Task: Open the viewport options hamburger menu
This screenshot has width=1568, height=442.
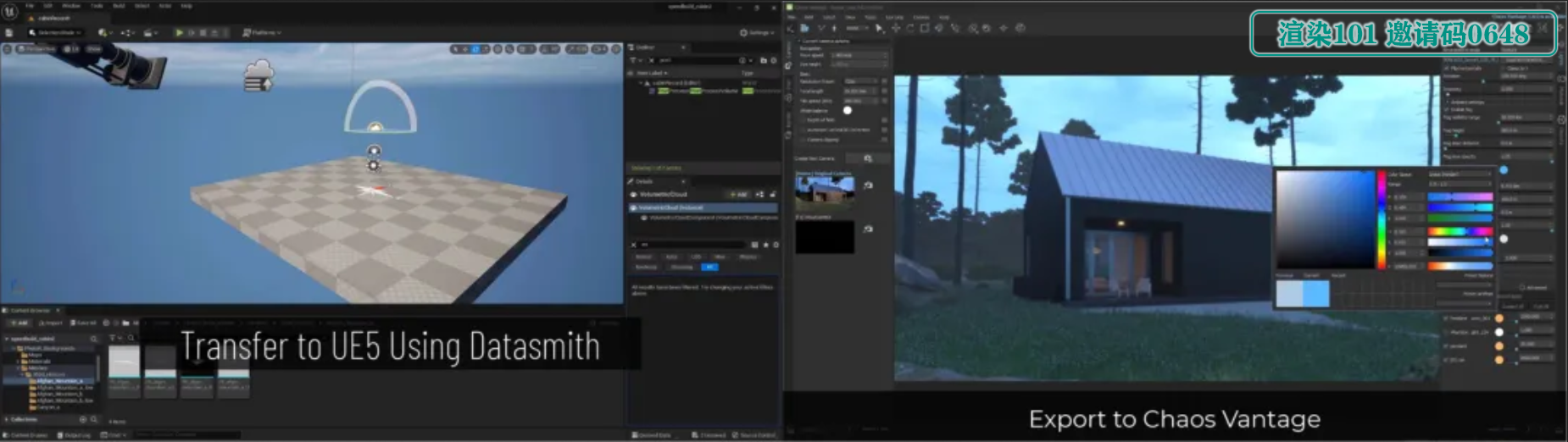Action: pos(7,49)
